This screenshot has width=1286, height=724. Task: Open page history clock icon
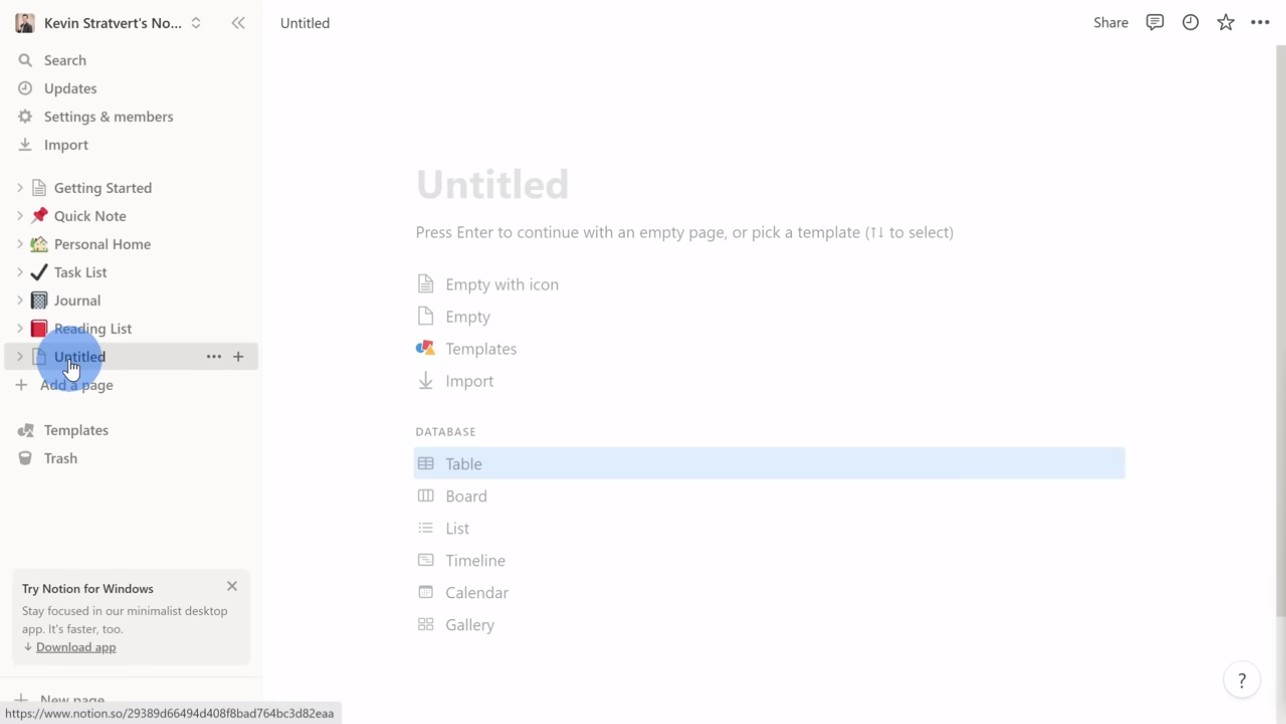1190,23
